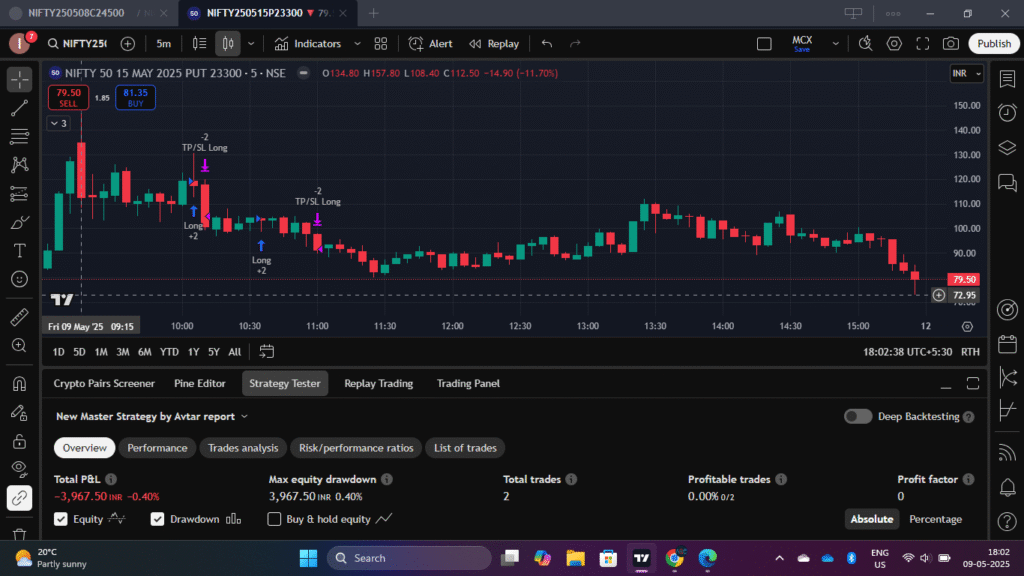The height and width of the screenshot is (576, 1024).
Task: Open the long position forecasting tool
Action: [20, 194]
